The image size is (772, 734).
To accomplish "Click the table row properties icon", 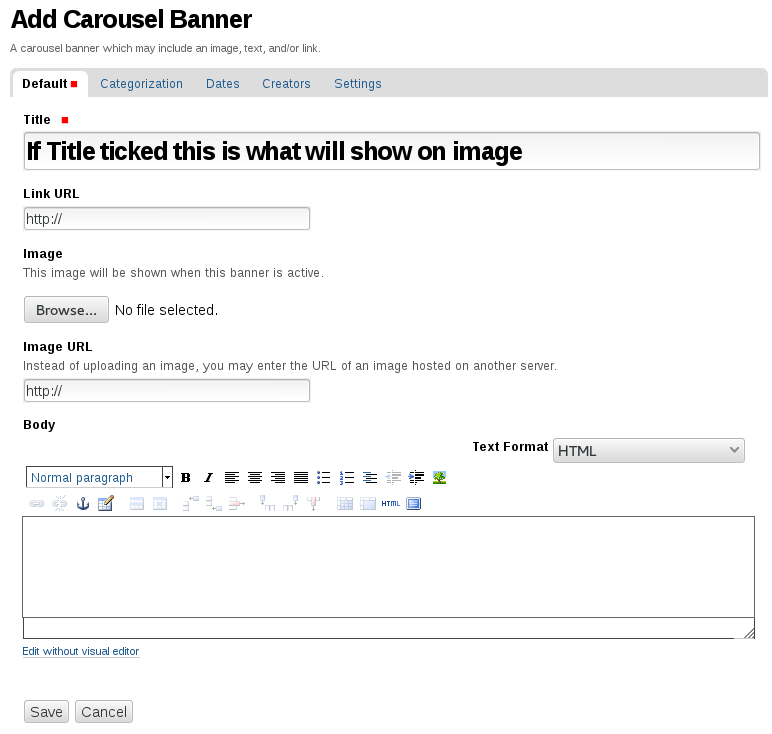I will coord(137,504).
